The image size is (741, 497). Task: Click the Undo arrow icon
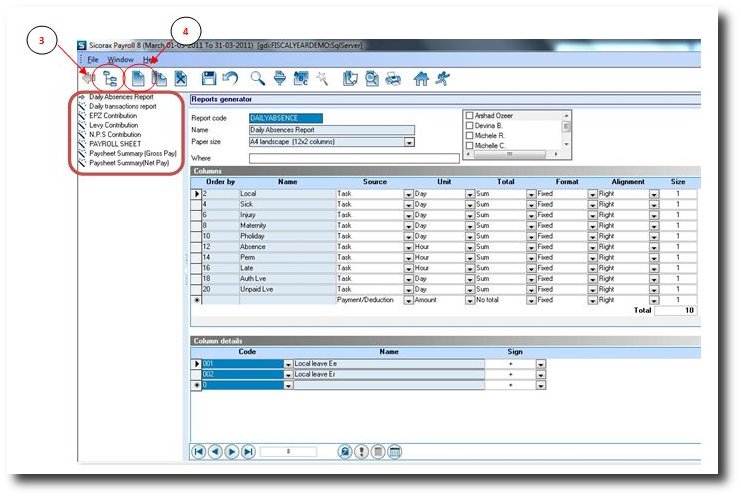click(x=229, y=77)
